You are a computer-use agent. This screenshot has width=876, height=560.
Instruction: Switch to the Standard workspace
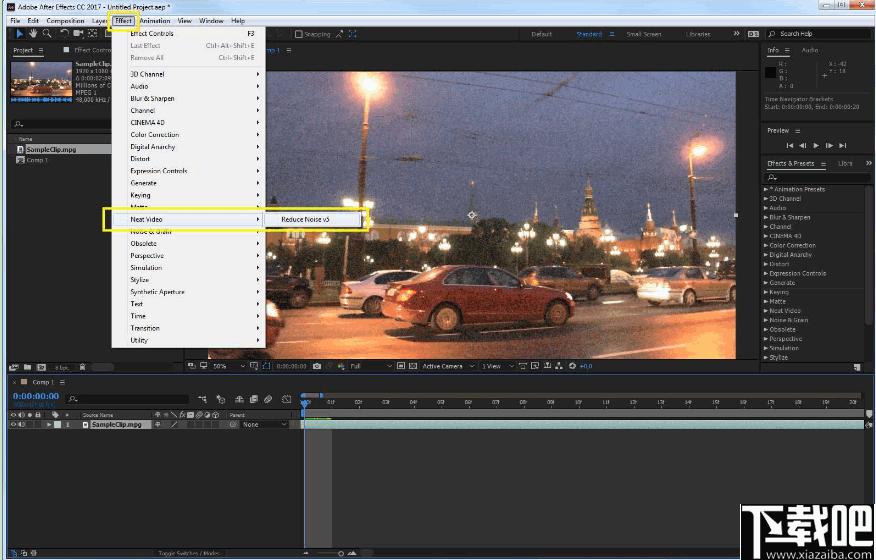589,34
